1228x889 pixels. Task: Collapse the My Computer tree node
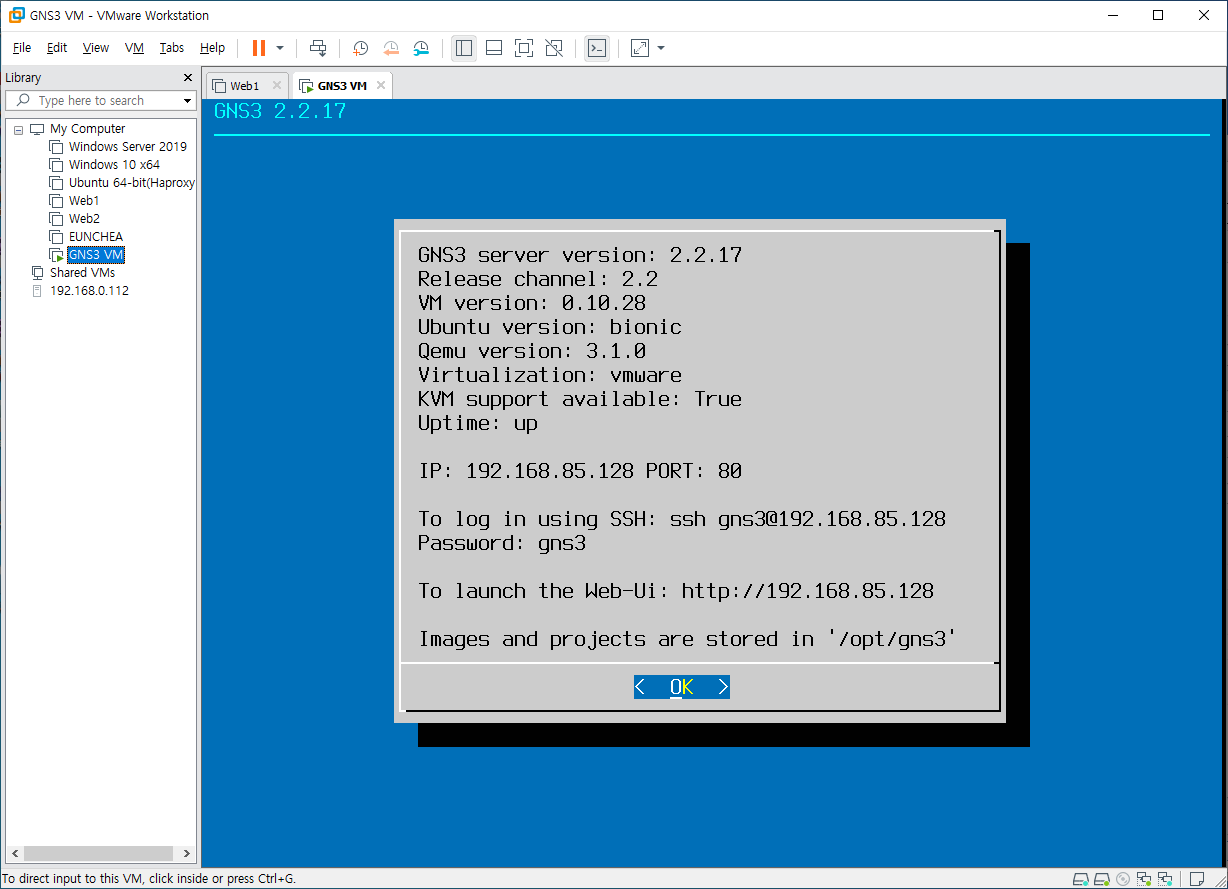click(18, 129)
